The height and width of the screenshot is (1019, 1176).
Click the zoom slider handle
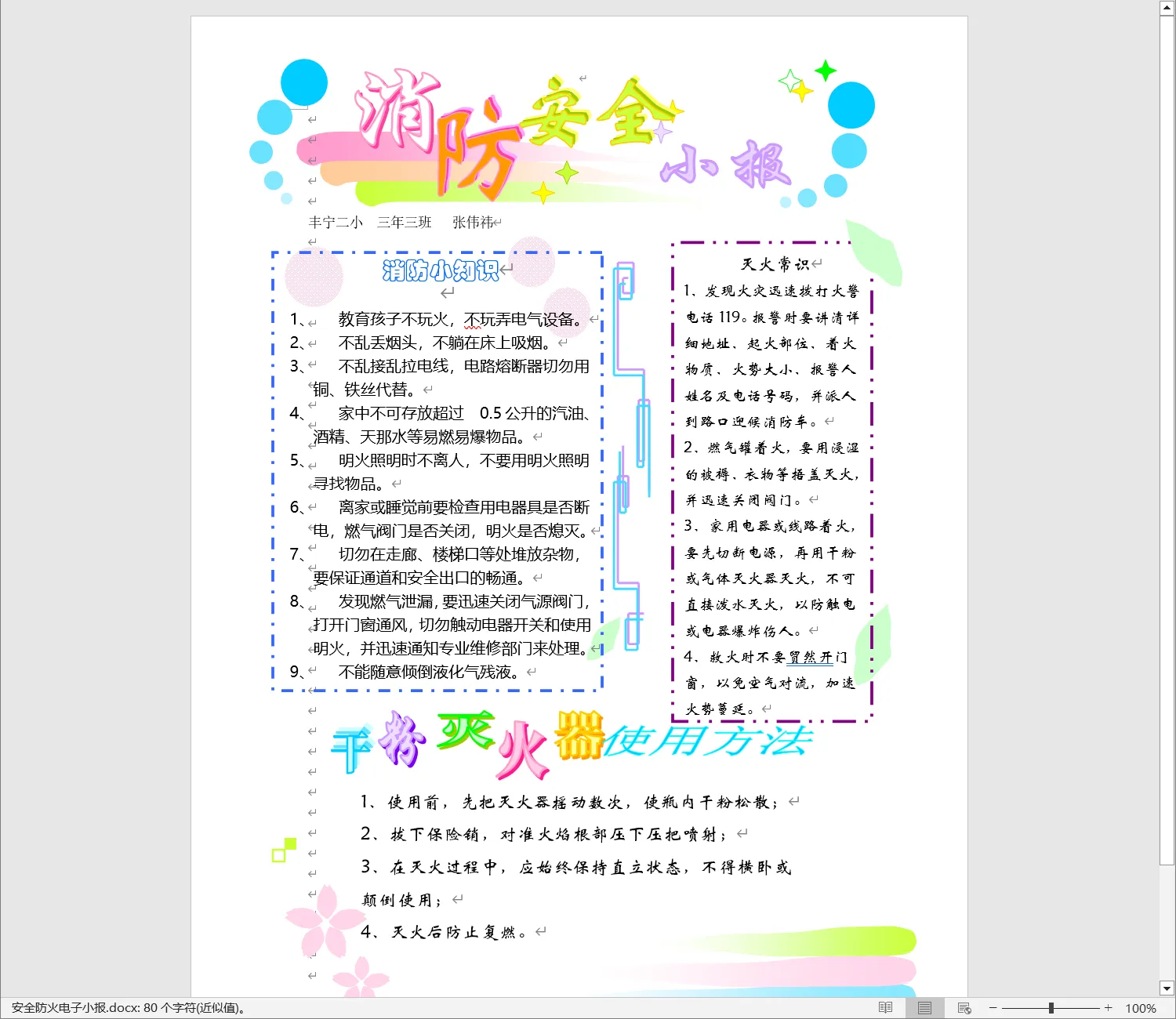point(1051,1008)
